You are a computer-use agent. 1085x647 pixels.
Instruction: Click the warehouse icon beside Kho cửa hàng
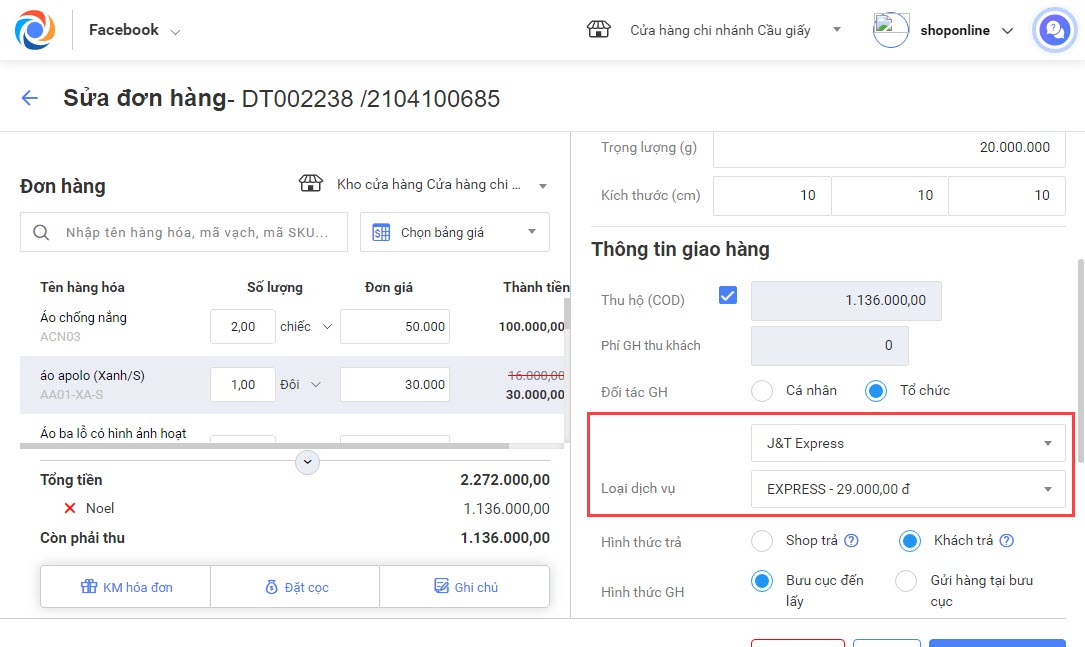click(x=312, y=184)
